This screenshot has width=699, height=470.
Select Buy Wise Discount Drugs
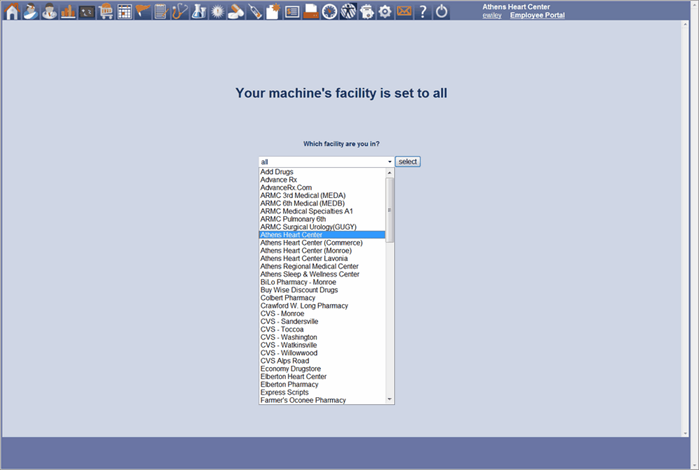click(x=322, y=290)
